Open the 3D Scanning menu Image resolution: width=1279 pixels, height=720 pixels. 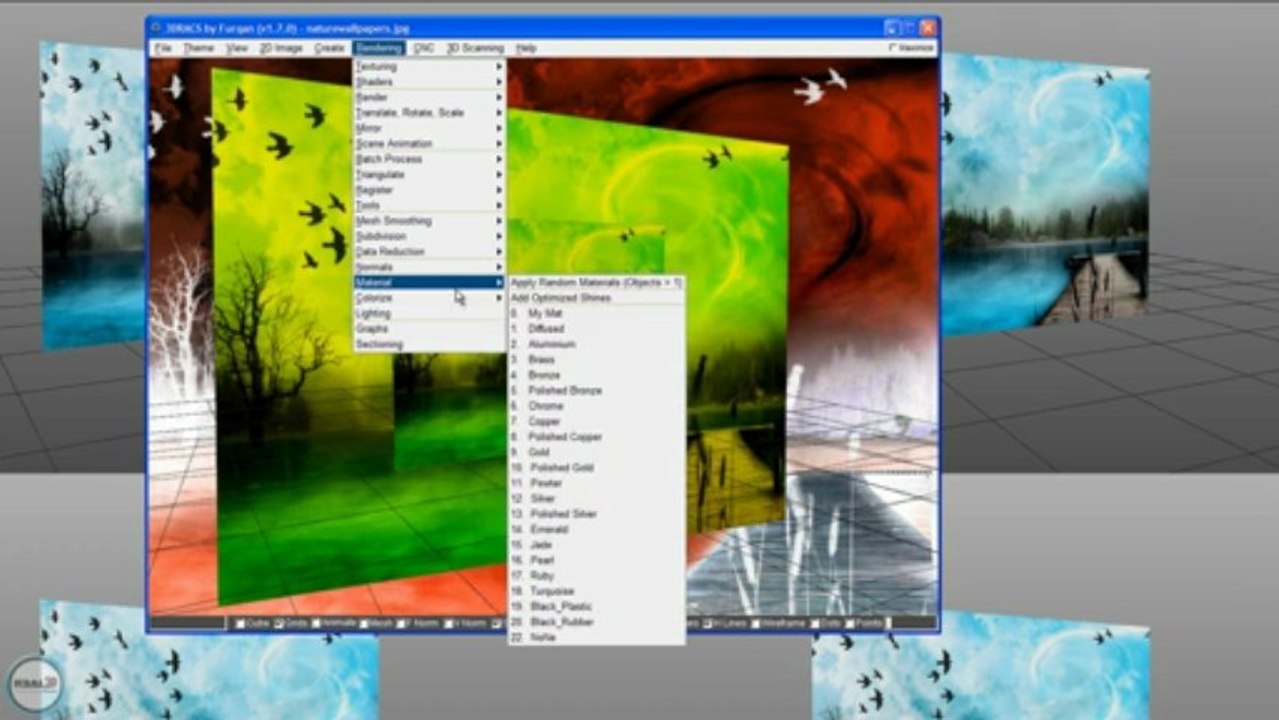(475, 48)
